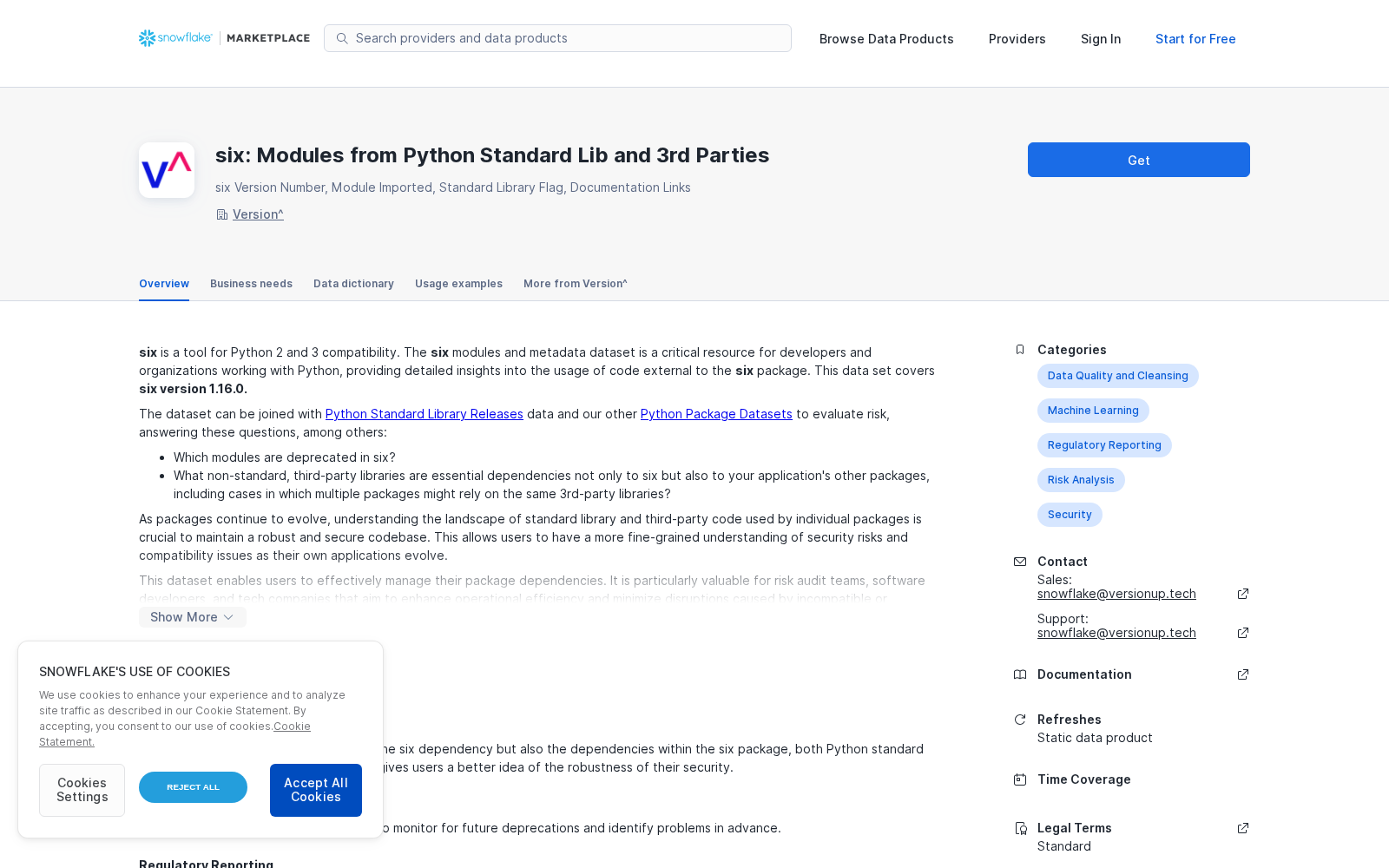The image size is (1389, 868).
Task: Click the Snowflake logo
Action: coord(175,38)
